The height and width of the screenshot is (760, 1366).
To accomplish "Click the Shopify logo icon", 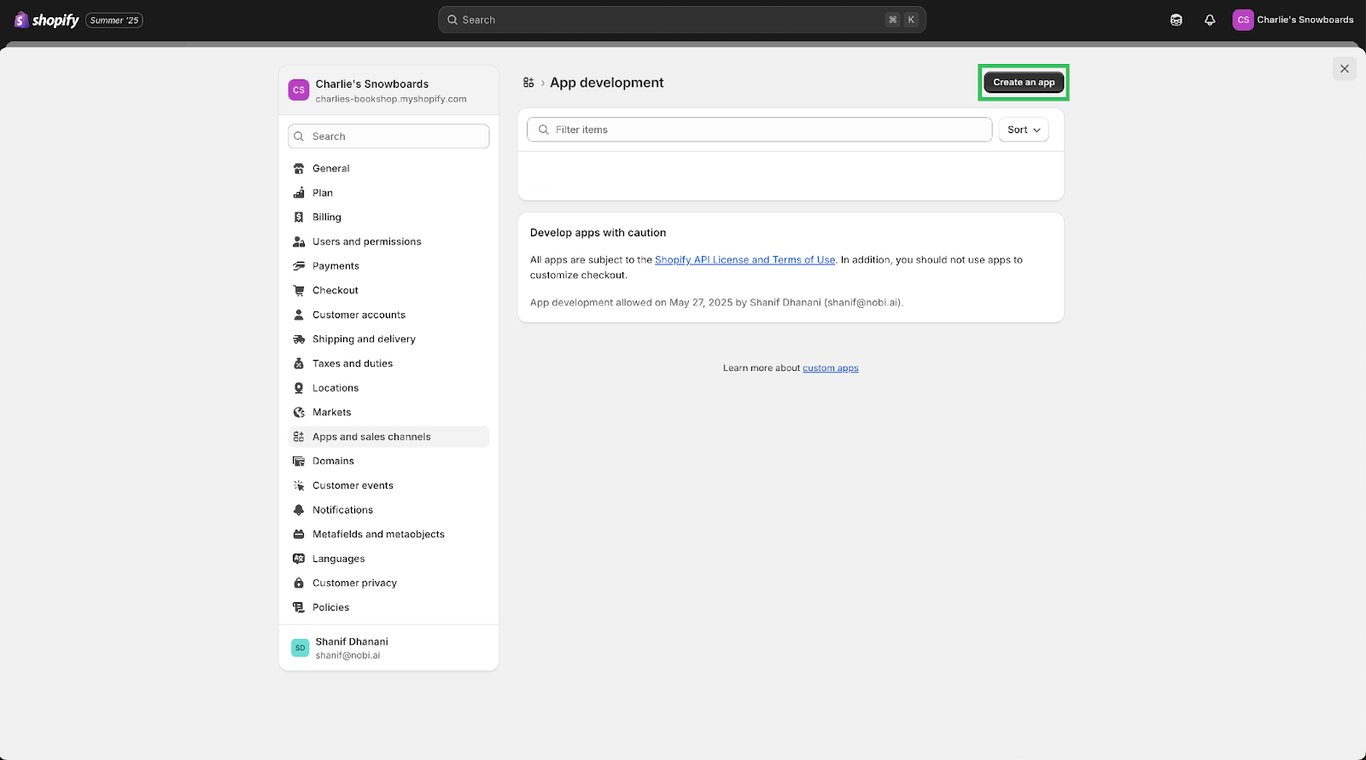I will [21, 20].
